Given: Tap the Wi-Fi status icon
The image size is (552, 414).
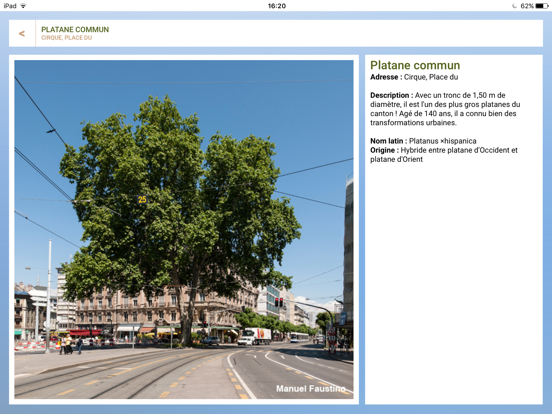Looking at the screenshot, I should point(23,6).
